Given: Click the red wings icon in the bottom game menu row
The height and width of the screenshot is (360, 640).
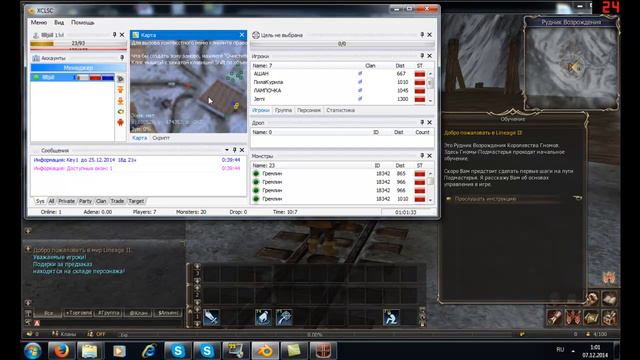Looking at the screenshot, I should click(x=573, y=317).
